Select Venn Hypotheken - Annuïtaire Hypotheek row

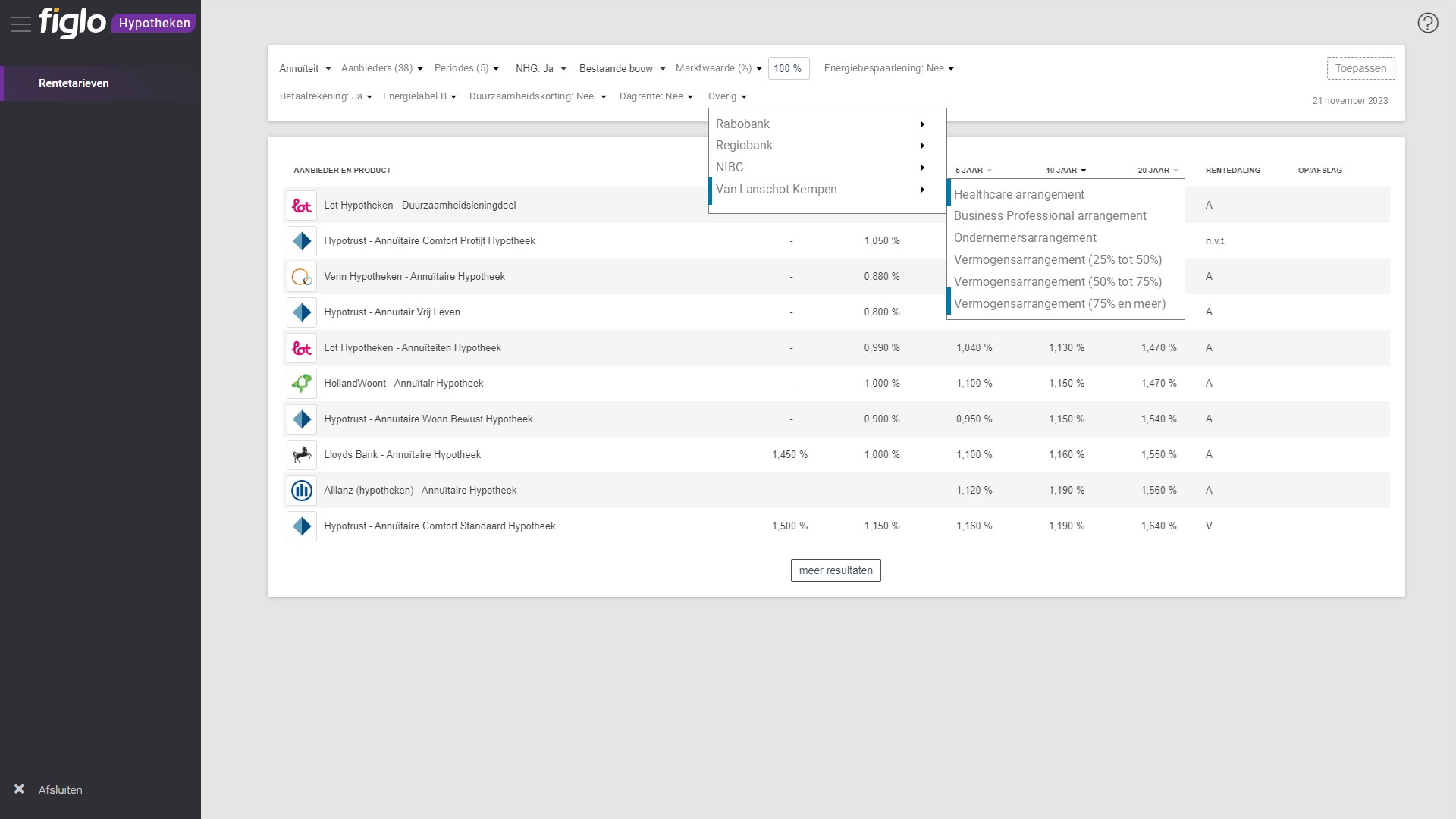pos(836,277)
